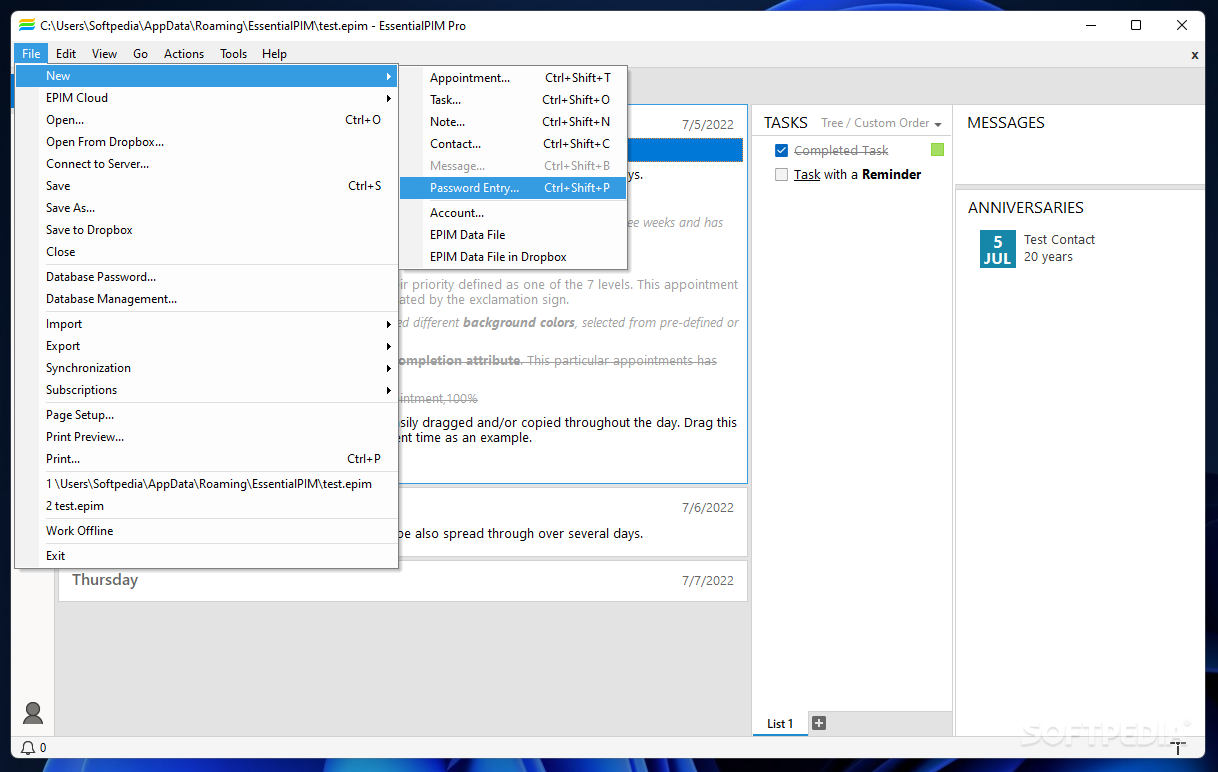Viewport: 1218px width, 772px height.
Task: Select EPIM Data File in Dropbox
Action: (513, 257)
